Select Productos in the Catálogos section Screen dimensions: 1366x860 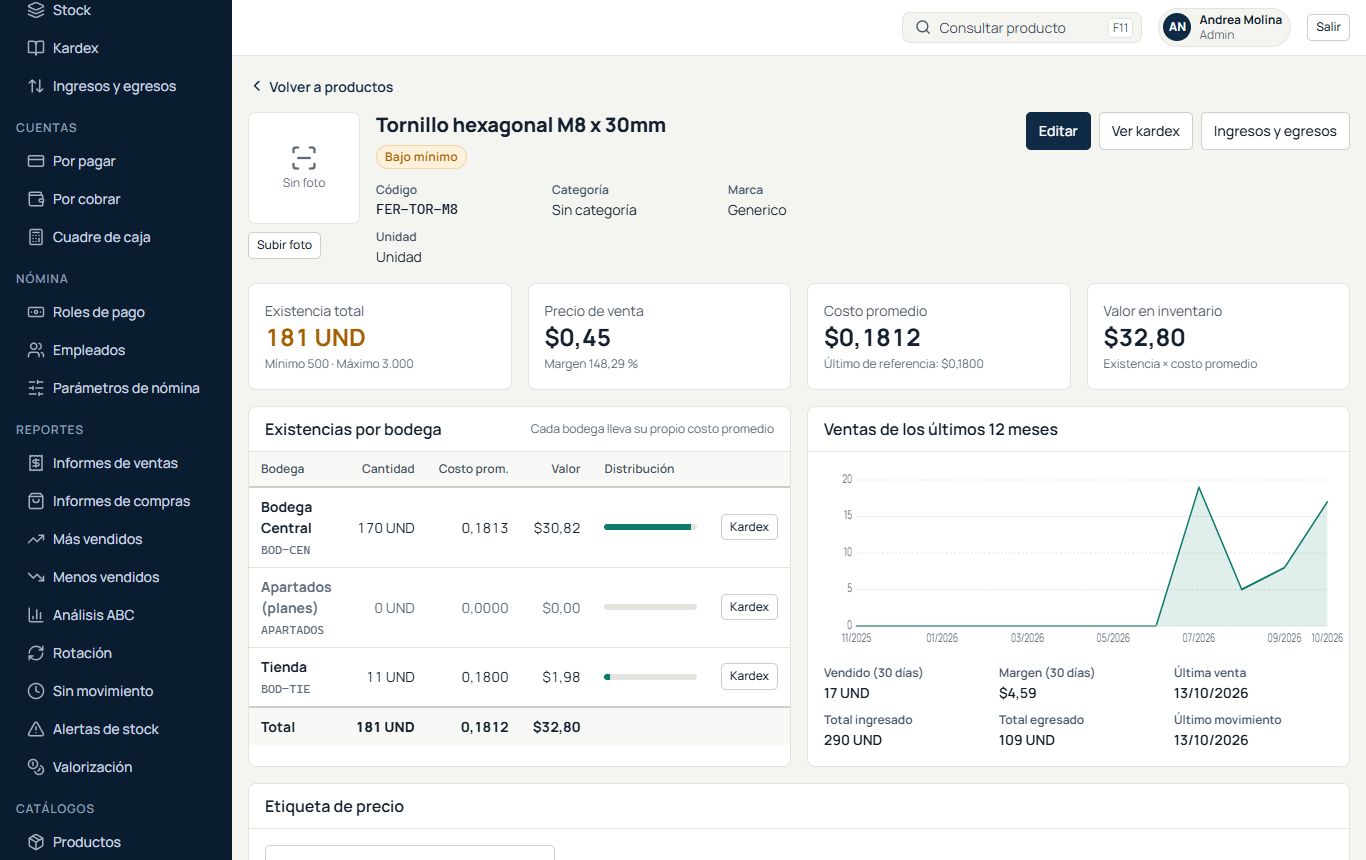point(116,842)
